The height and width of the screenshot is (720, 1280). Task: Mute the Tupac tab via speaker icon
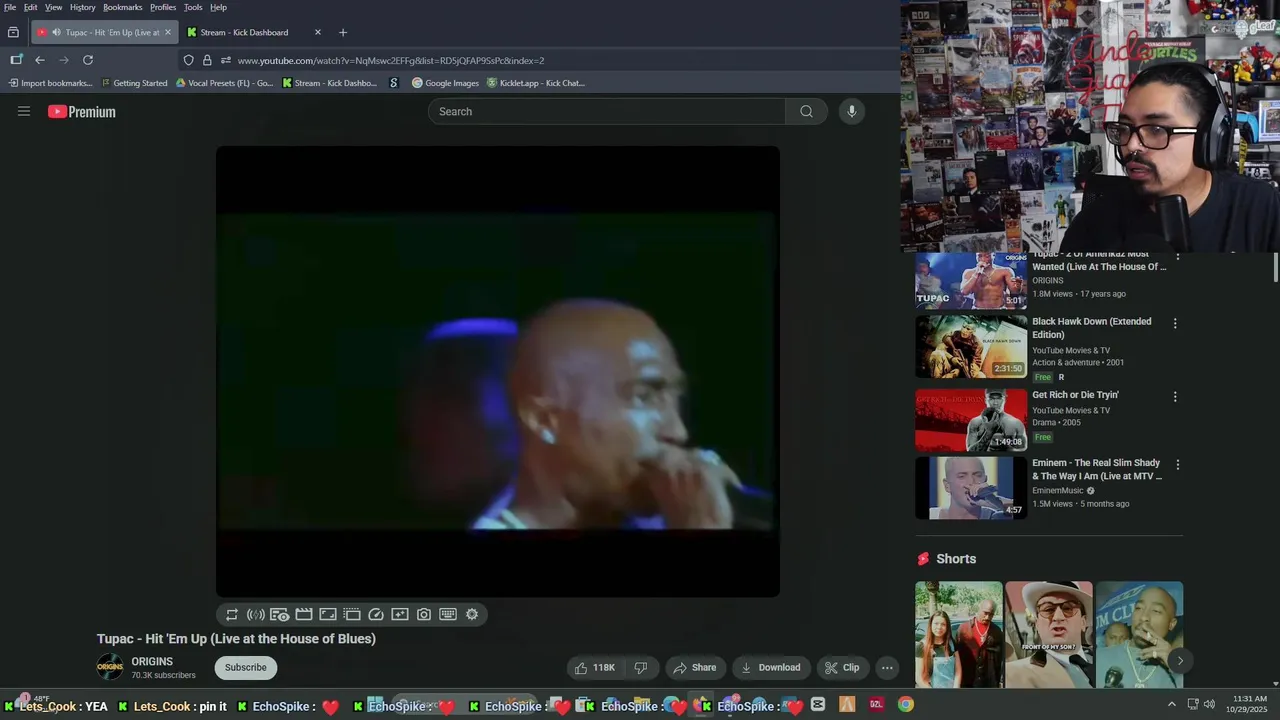point(56,32)
